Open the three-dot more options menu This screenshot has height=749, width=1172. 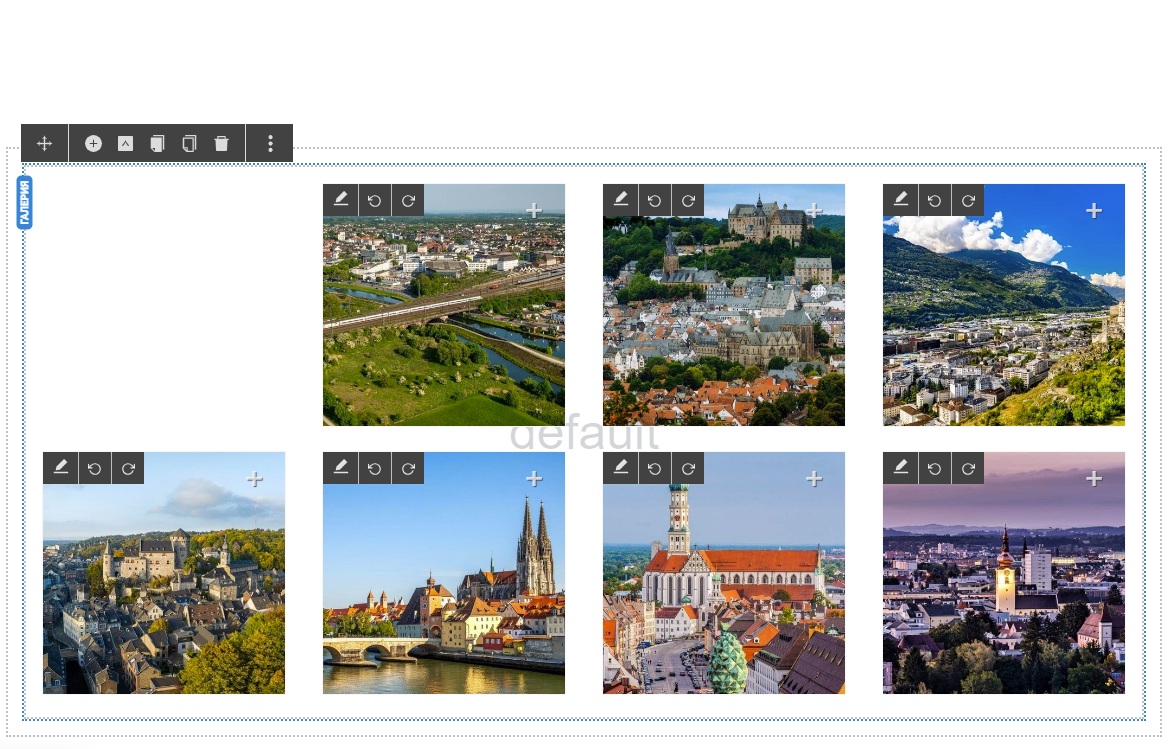tap(270, 143)
